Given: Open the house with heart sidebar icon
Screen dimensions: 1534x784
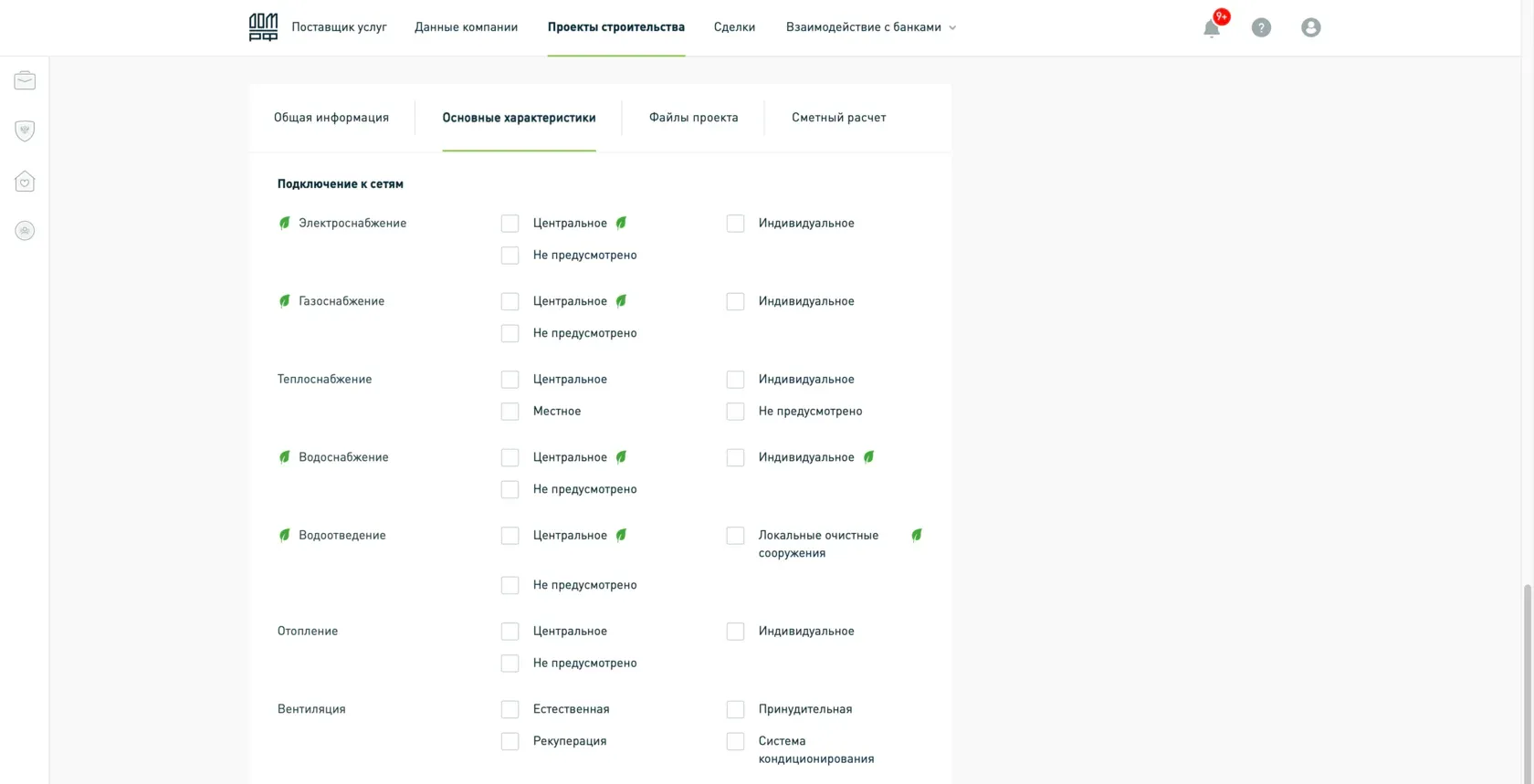Looking at the screenshot, I should [25, 182].
